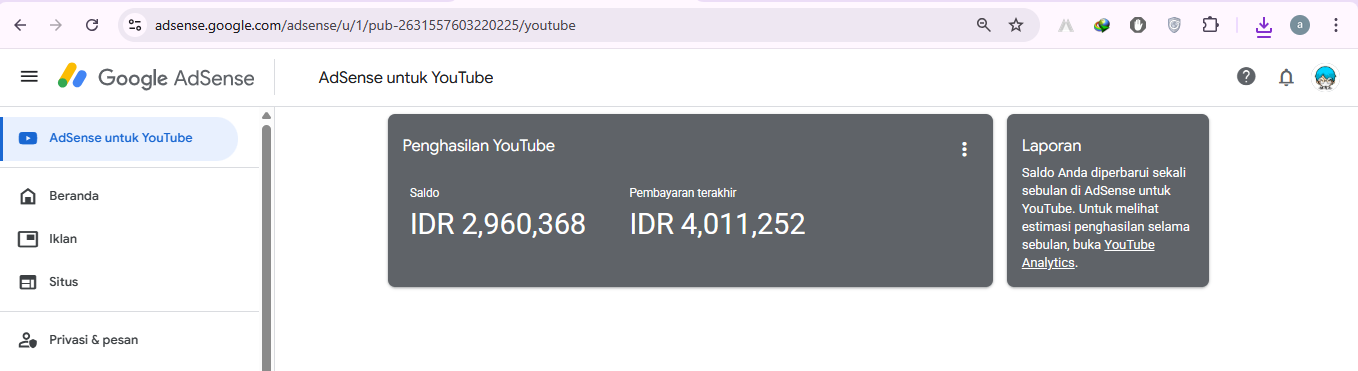The image size is (1358, 371).
Task: Click the browser forward arrow
Action: (56, 25)
